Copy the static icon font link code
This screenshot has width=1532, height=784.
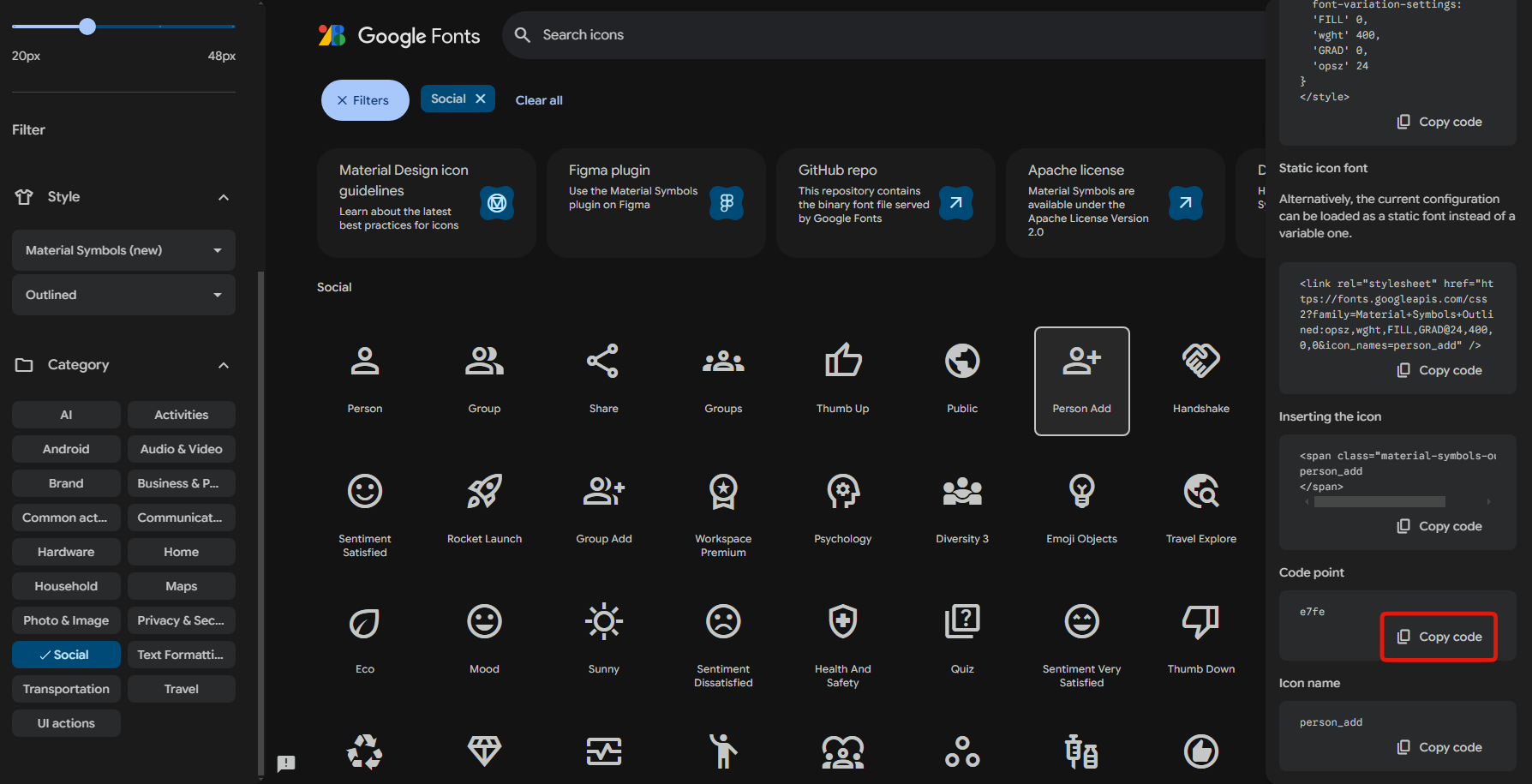pos(1439,370)
